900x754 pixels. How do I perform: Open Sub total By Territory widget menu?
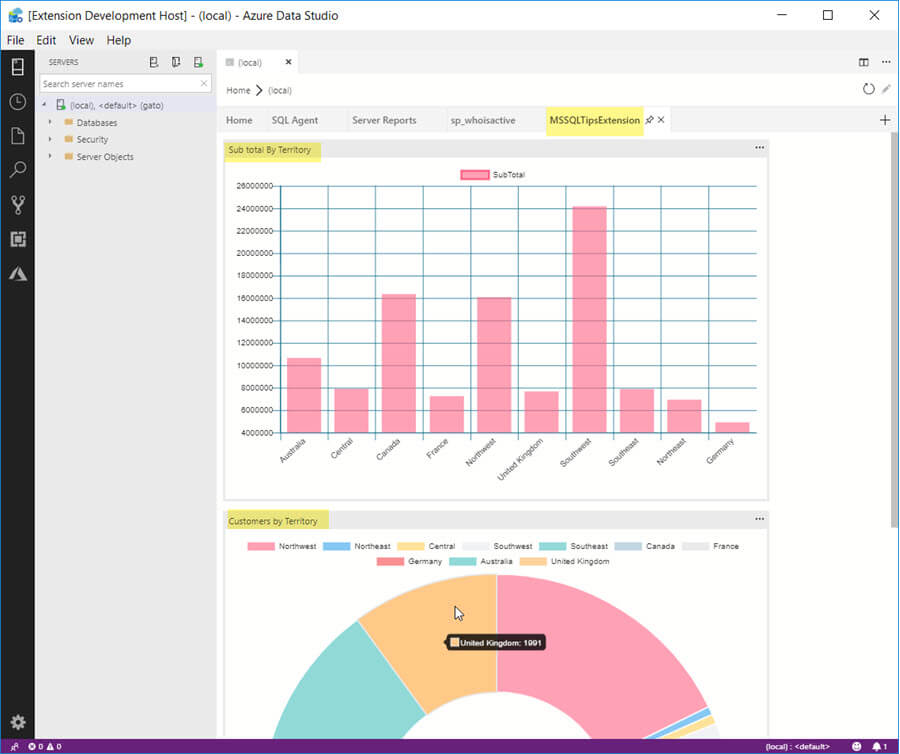pos(759,147)
